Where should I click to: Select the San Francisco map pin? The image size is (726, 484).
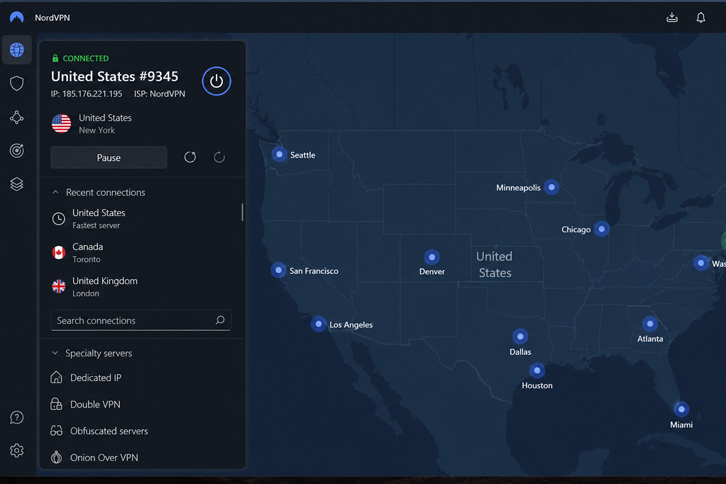click(278, 270)
